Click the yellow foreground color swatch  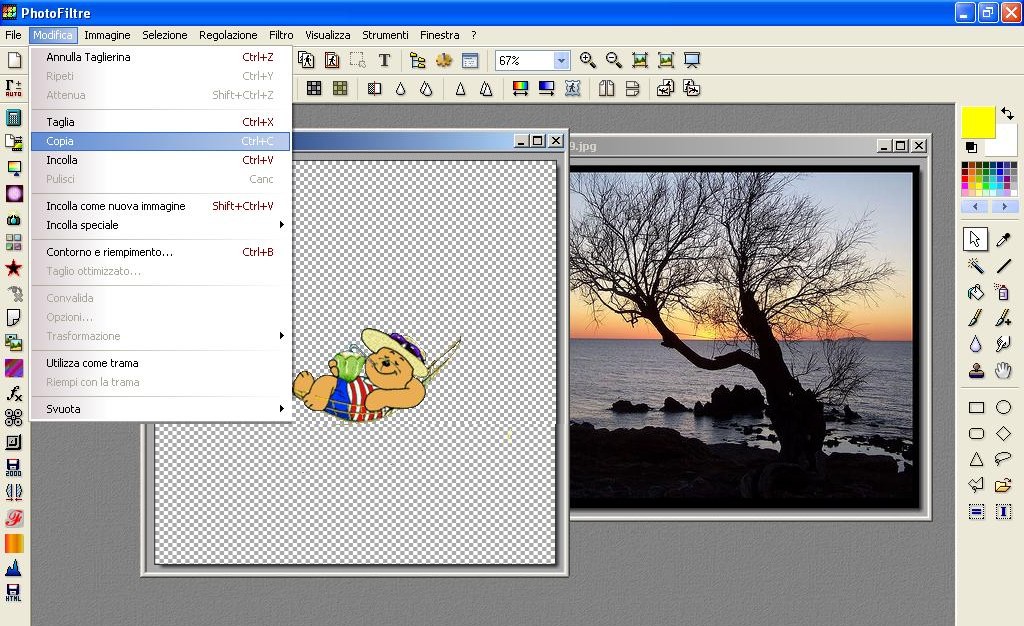tap(978, 122)
